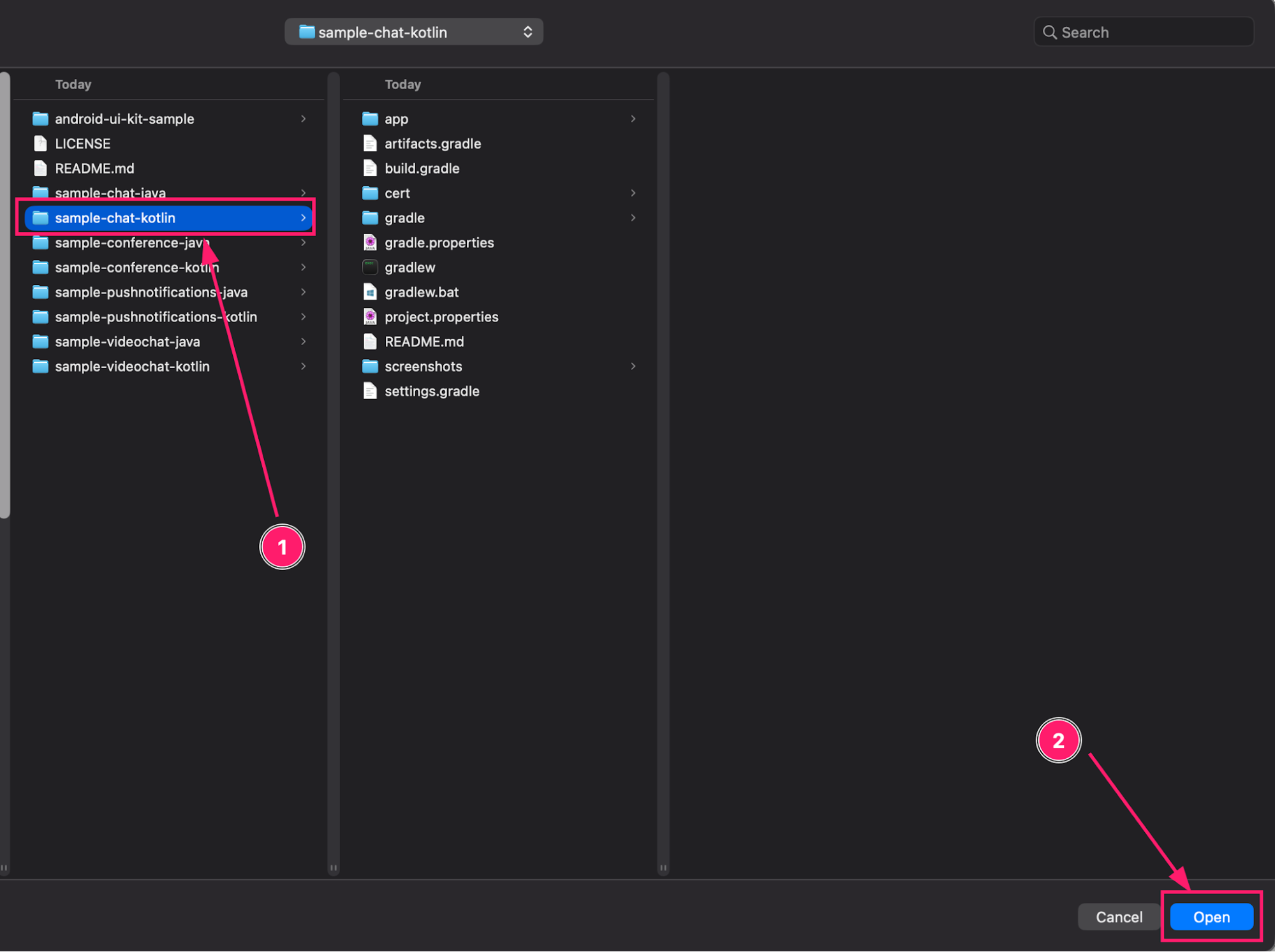Click the project.properties file icon
Screen dimensions: 1275x952
pyautogui.click(x=370, y=317)
